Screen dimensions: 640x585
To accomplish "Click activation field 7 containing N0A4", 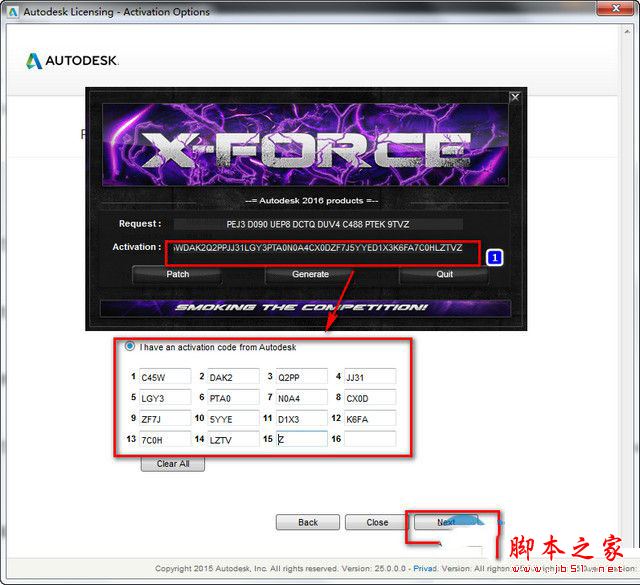I will pyautogui.click(x=302, y=397).
